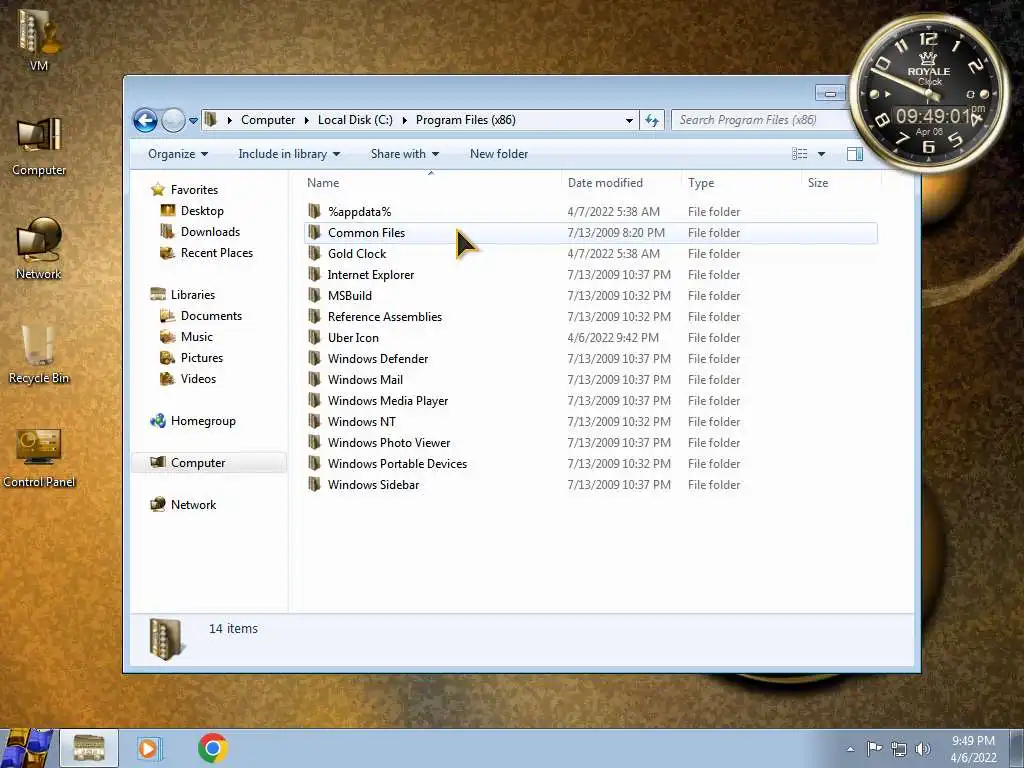This screenshot has height=768, width=1024.
Task: Select the Gold Clock folder icon
Action: (x=314, y=253)
